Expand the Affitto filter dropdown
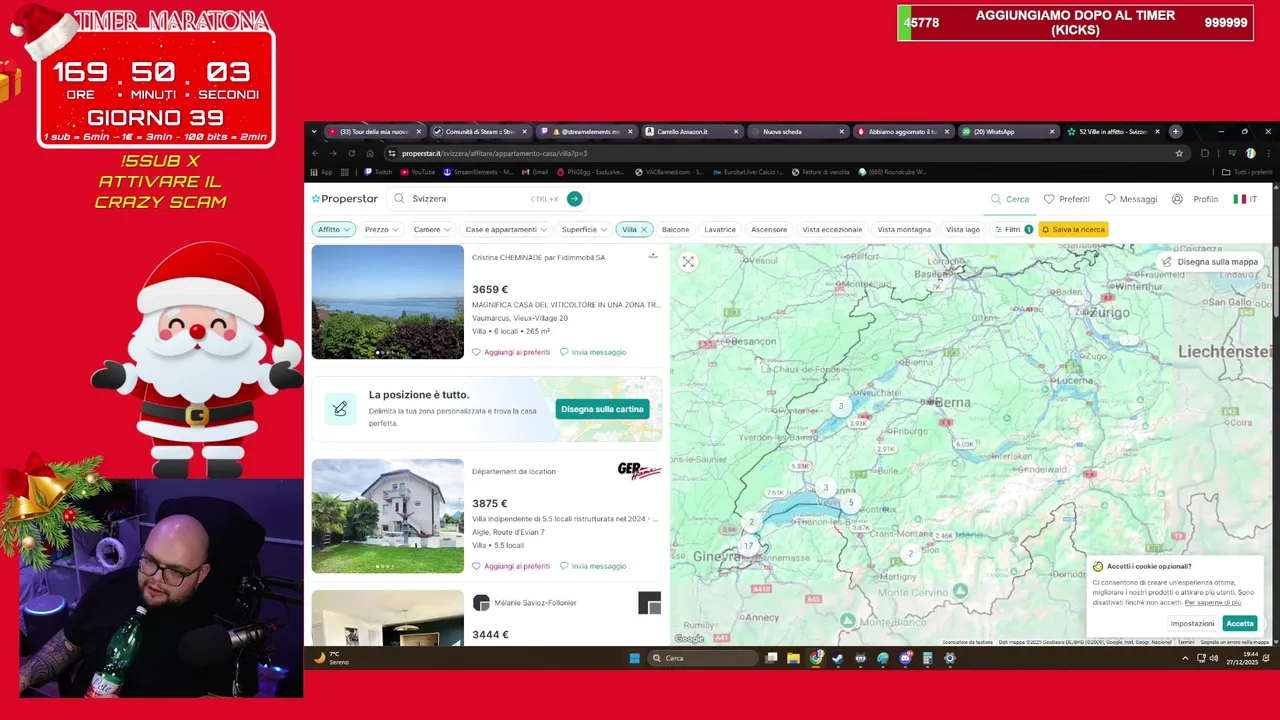 click(x=334, y=229)
